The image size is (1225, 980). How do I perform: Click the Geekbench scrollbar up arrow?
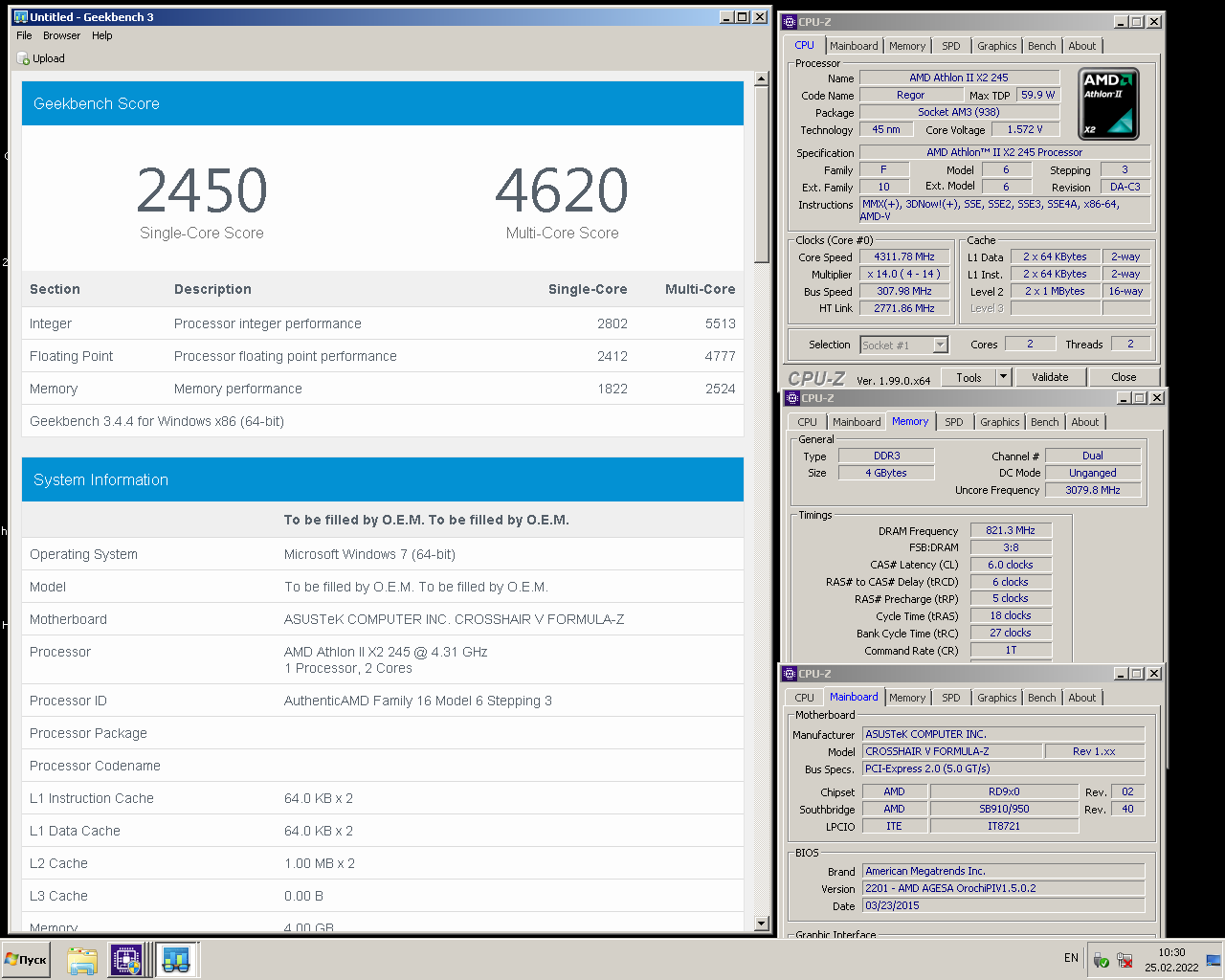point(762,79)
